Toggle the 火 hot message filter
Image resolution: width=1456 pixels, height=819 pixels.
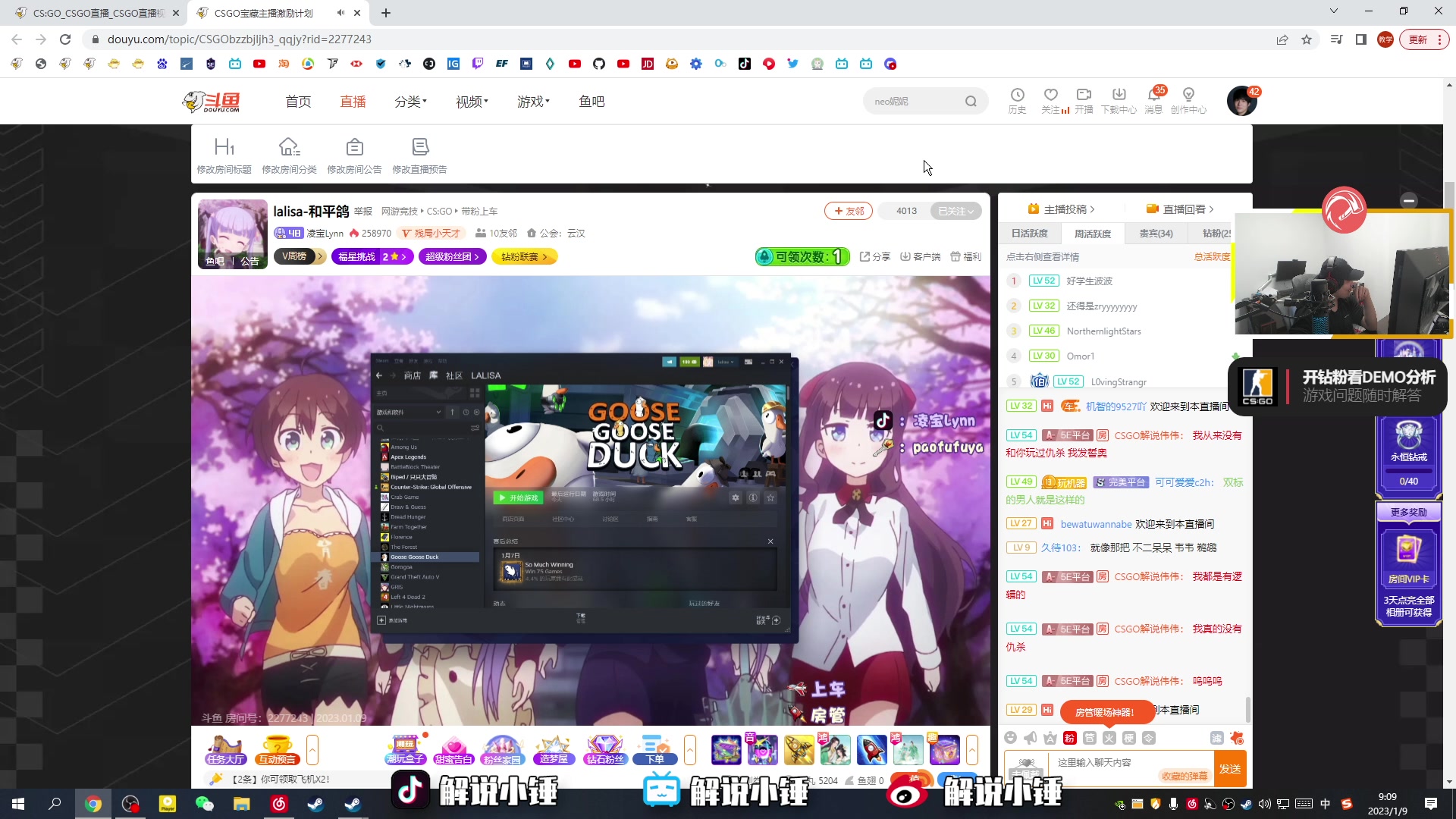(x=1109, y=738)
